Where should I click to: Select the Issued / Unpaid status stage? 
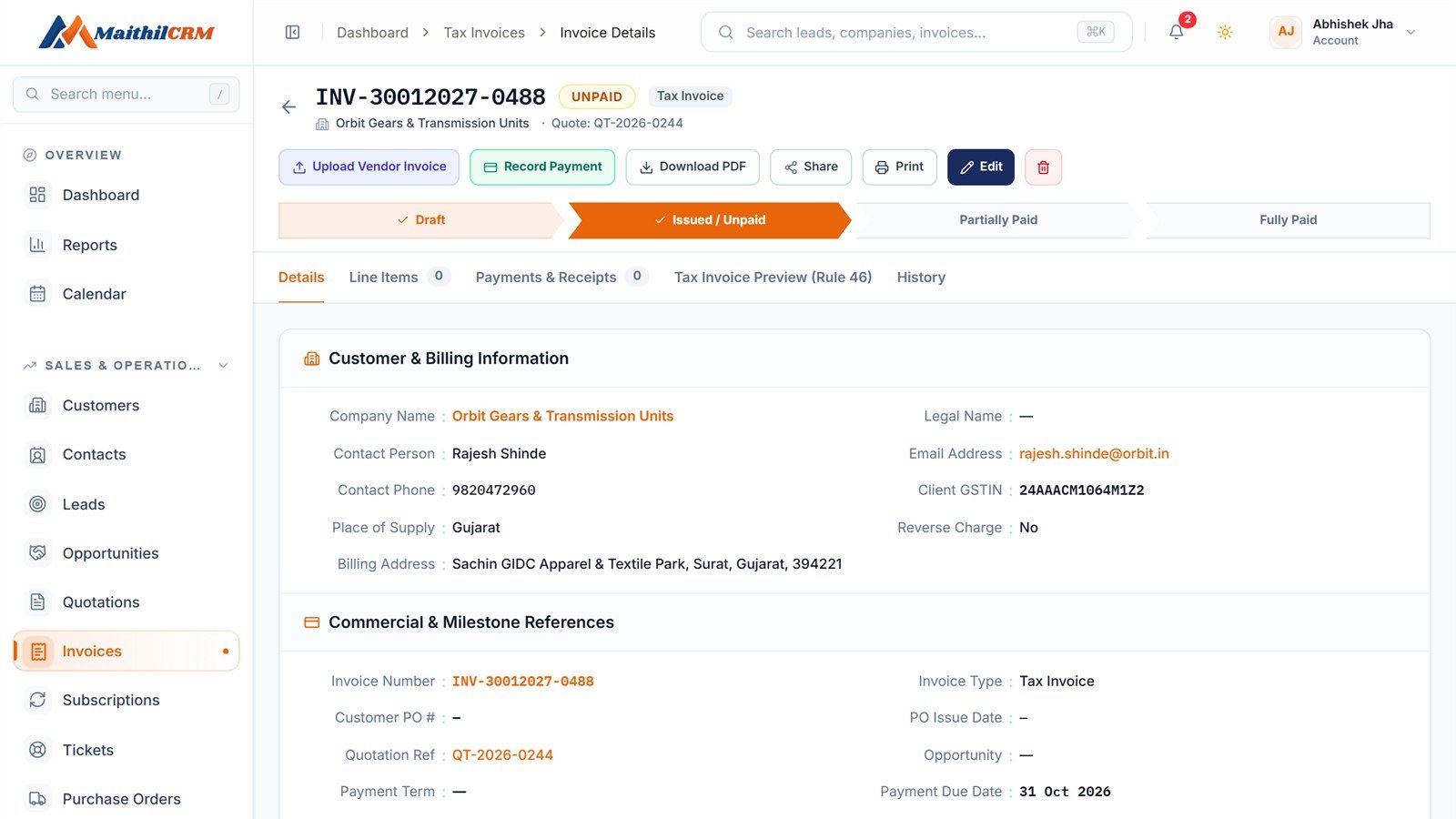[x=710, y=220]
